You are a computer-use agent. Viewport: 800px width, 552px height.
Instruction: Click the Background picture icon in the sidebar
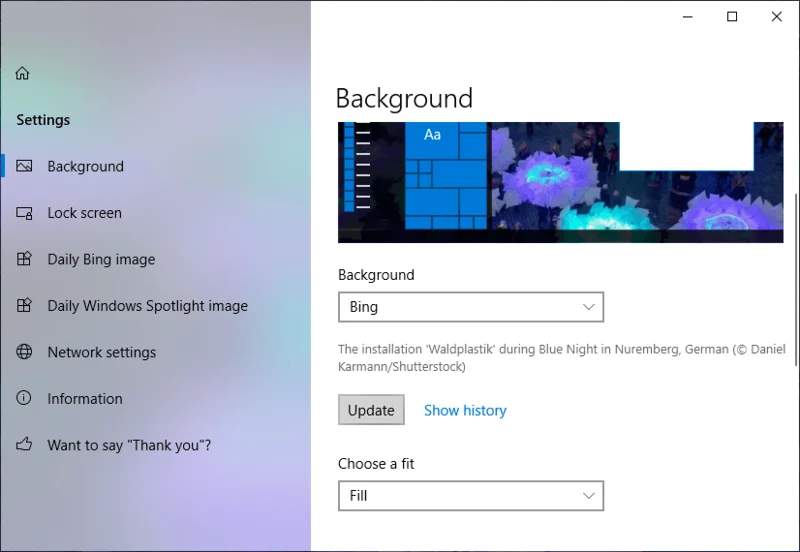click(24, 166)
